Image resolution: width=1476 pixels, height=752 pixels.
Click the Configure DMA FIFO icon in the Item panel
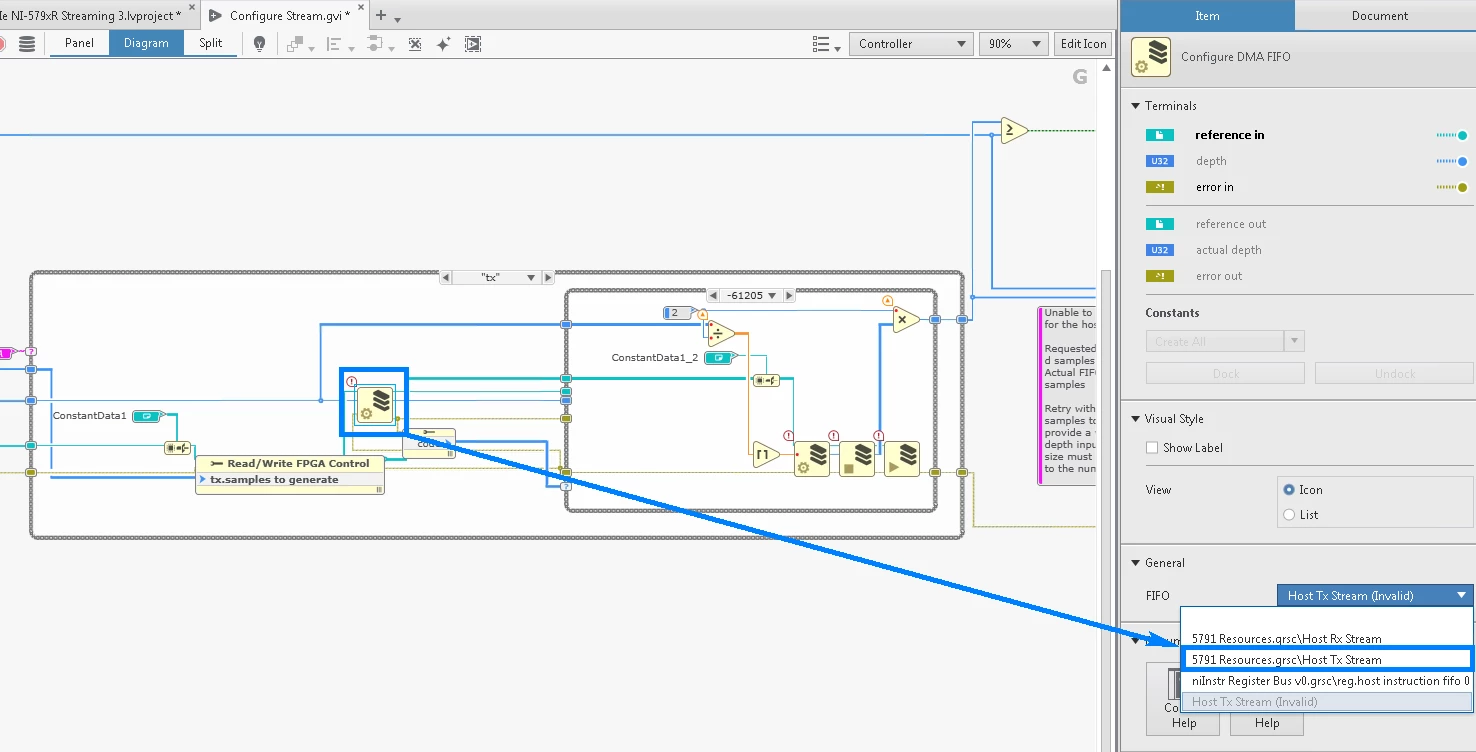(x=1150, y=57)
